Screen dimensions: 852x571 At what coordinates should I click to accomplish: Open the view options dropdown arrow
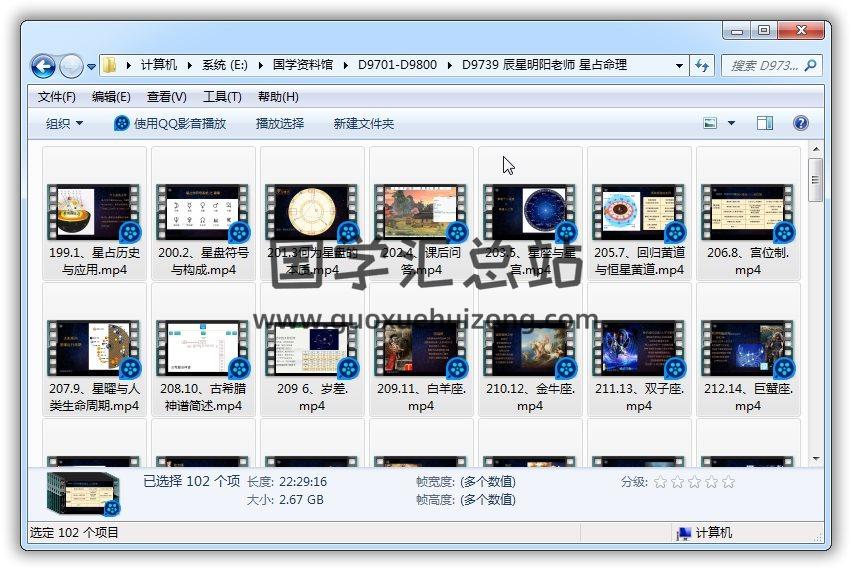[731, 123]
